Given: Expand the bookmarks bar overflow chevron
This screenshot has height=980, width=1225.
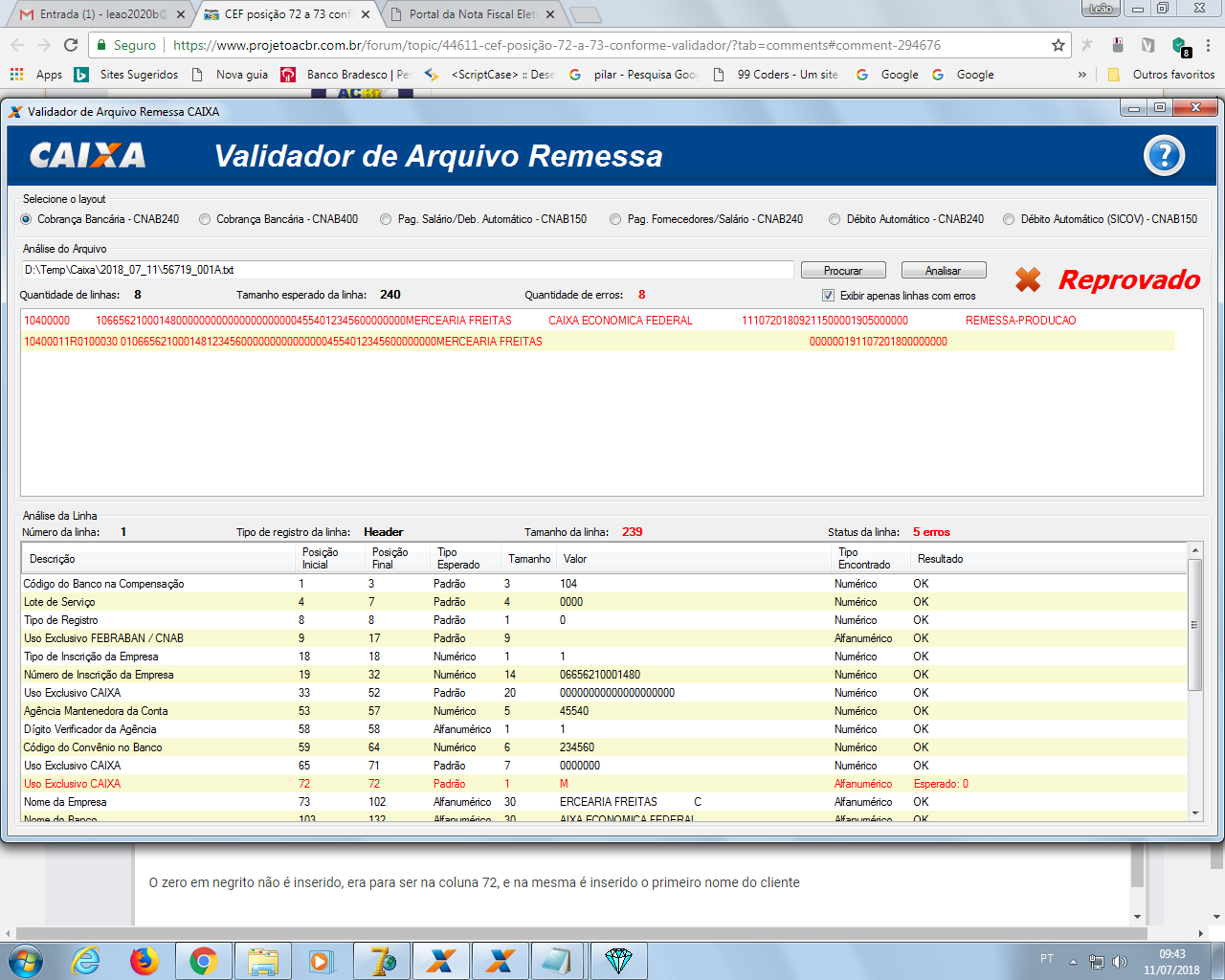Looking at the screenshot, I should click(1082, 75).
